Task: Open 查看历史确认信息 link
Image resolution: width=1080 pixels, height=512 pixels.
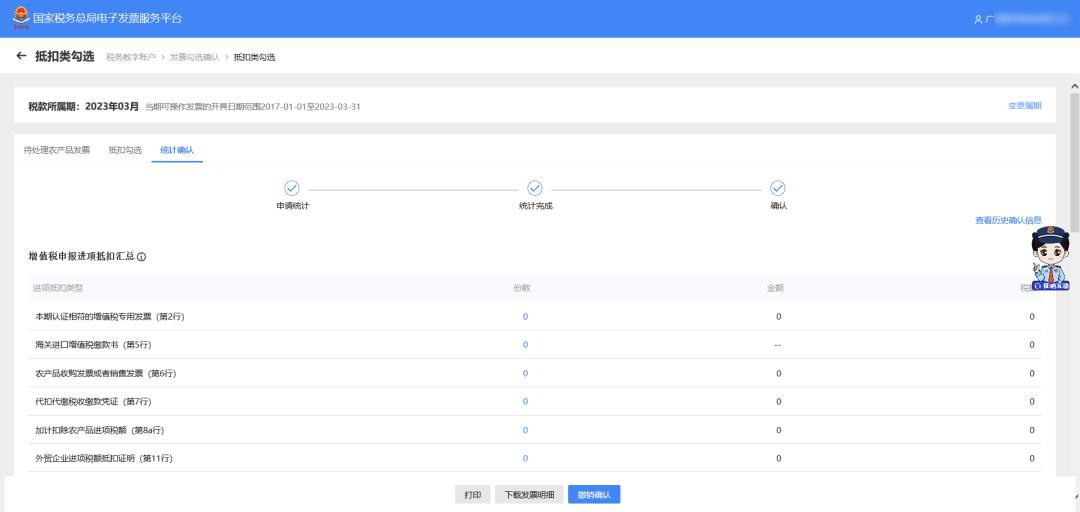Action: point(1008,220)
